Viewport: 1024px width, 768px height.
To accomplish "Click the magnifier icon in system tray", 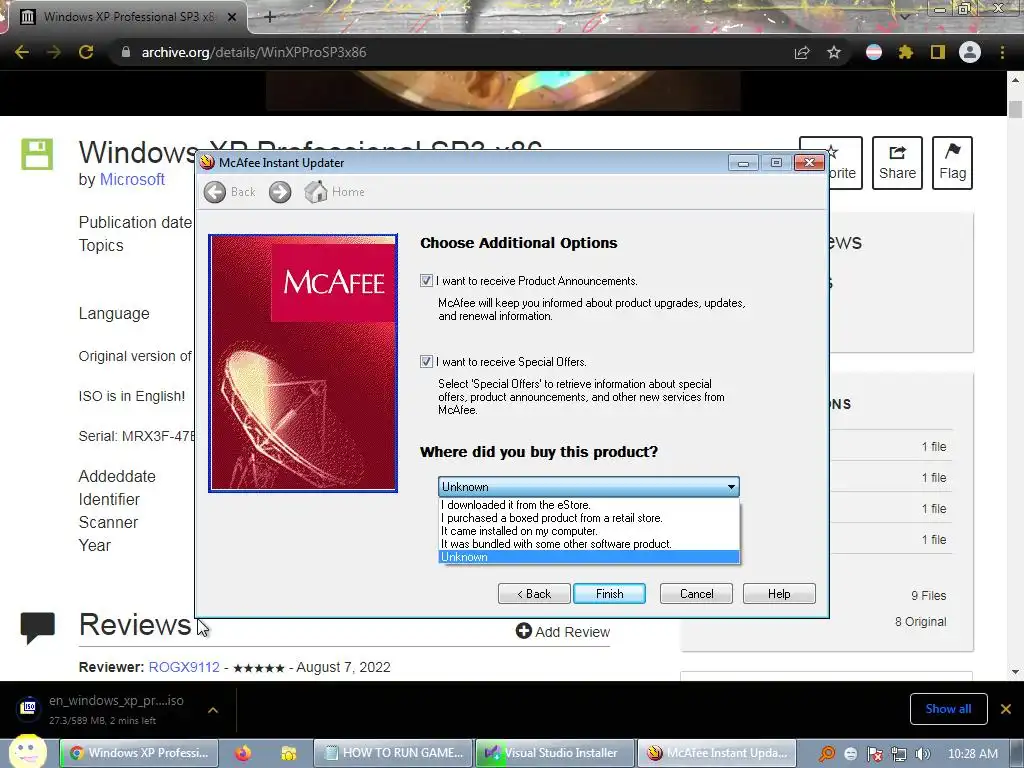I will (827, 754).
